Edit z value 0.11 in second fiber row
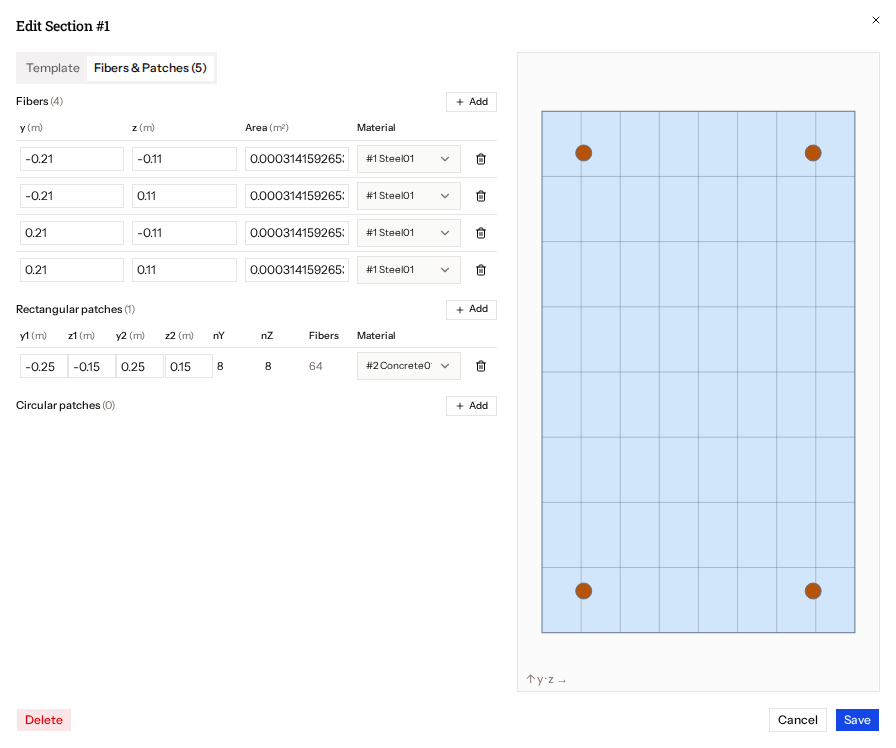 (184, 196)
